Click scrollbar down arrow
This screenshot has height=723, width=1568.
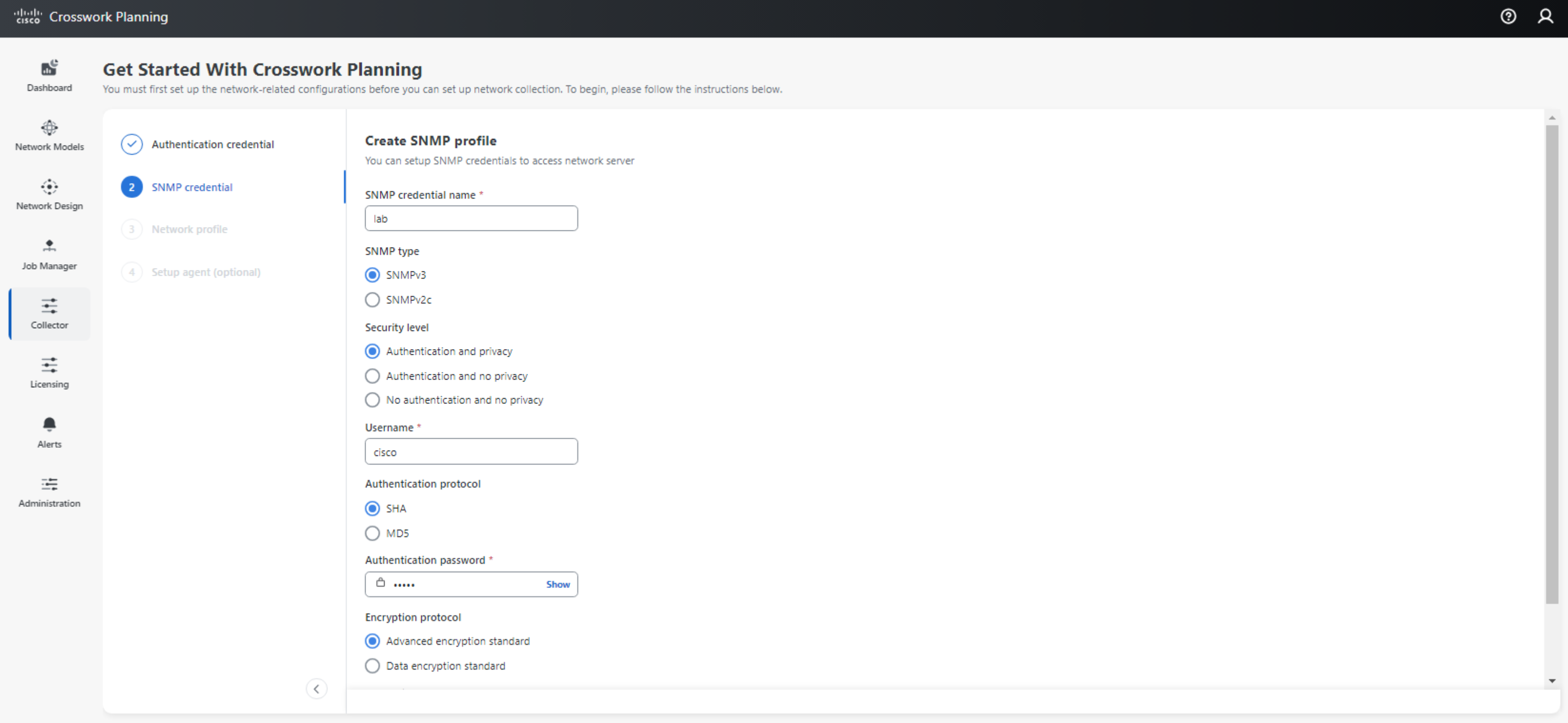[1552, 681]
